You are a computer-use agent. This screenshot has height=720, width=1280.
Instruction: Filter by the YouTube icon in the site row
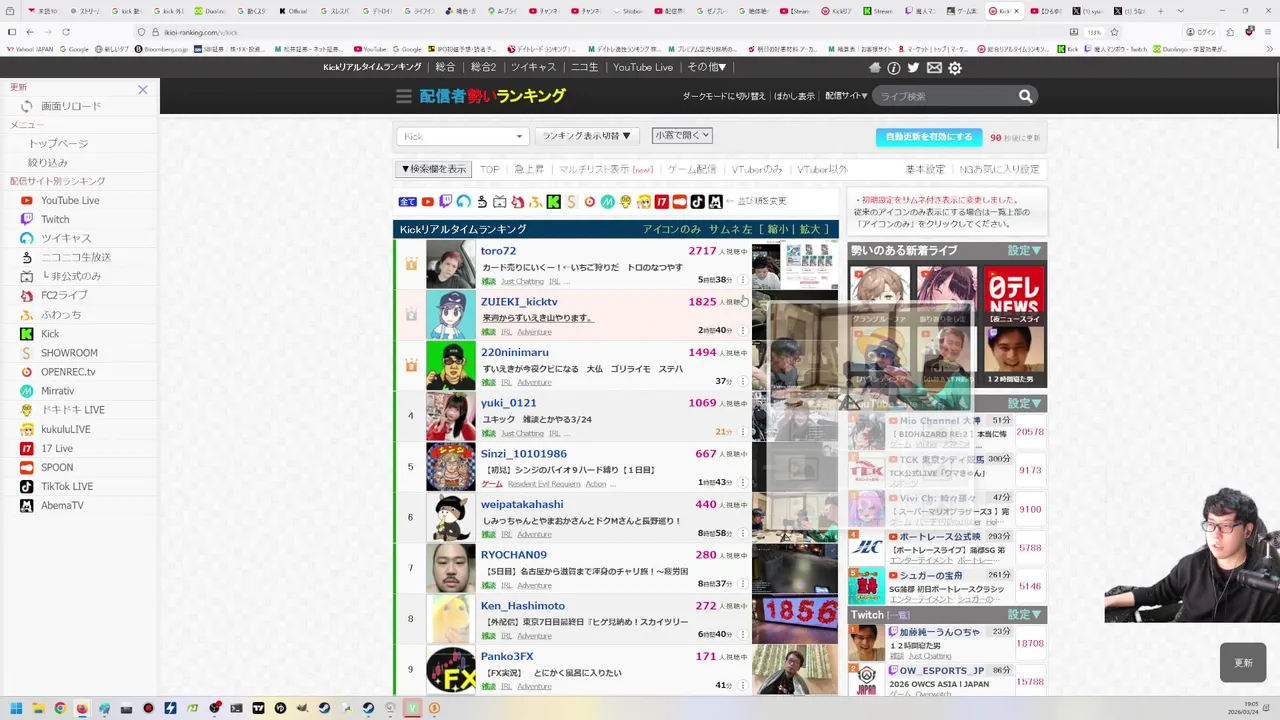(x=427, y=201)
